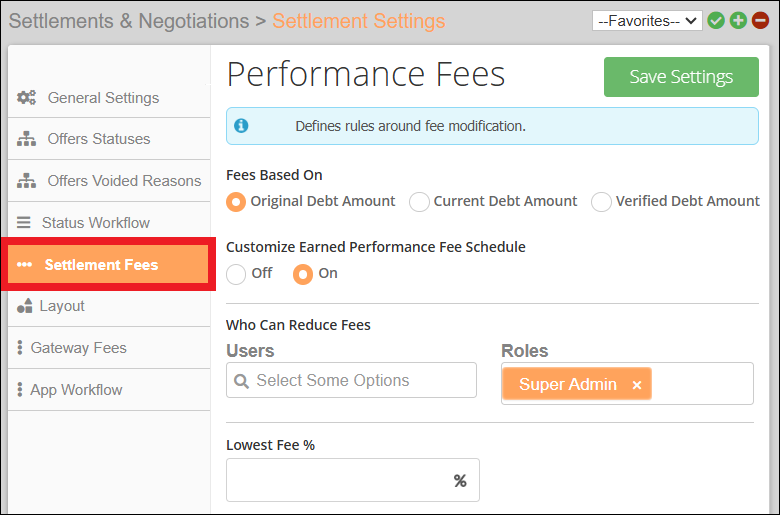780x515 pixels.
Task: Click the 'Fees Based On' label
Action: (x=274, y=175)
